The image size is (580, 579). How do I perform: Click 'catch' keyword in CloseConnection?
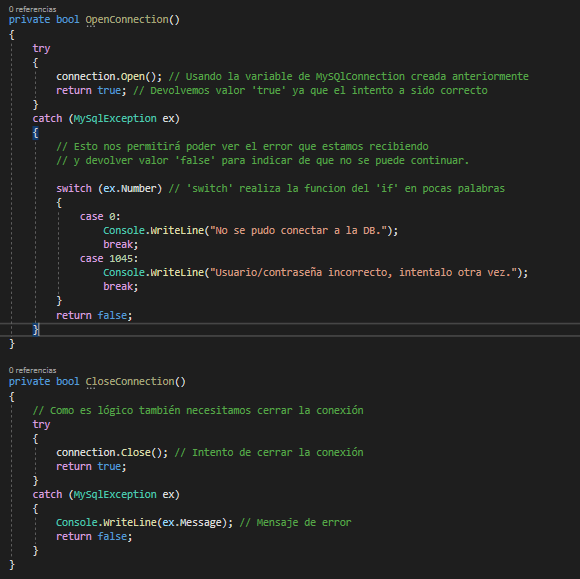click(47, 495)
